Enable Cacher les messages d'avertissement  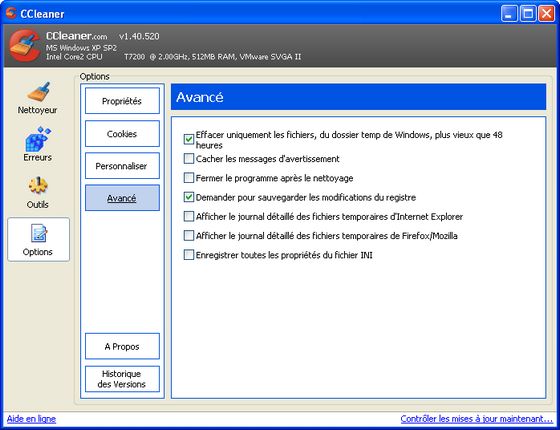tap(189, 159)
